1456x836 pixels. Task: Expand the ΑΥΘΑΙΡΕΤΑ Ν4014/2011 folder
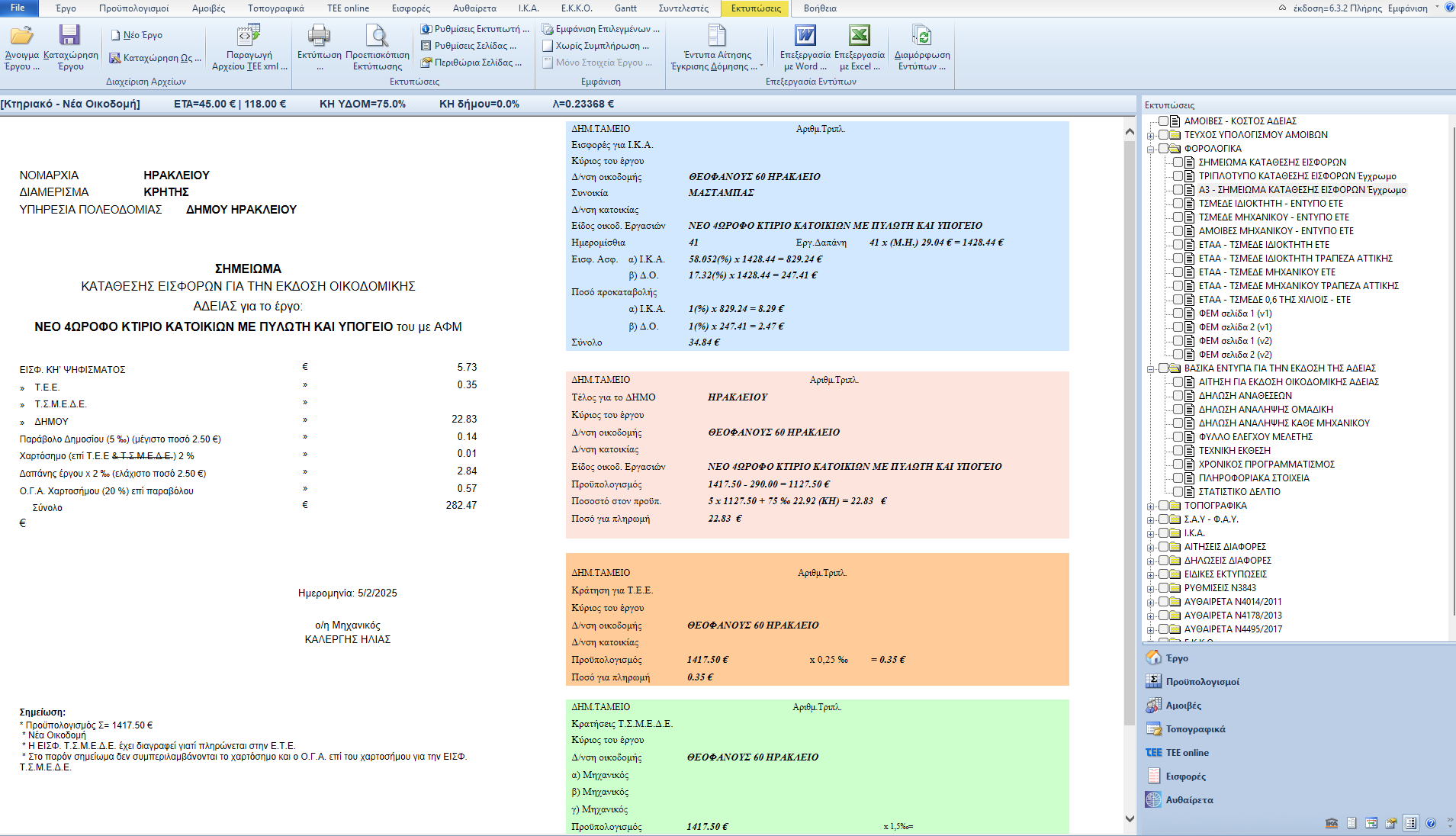1150,603
